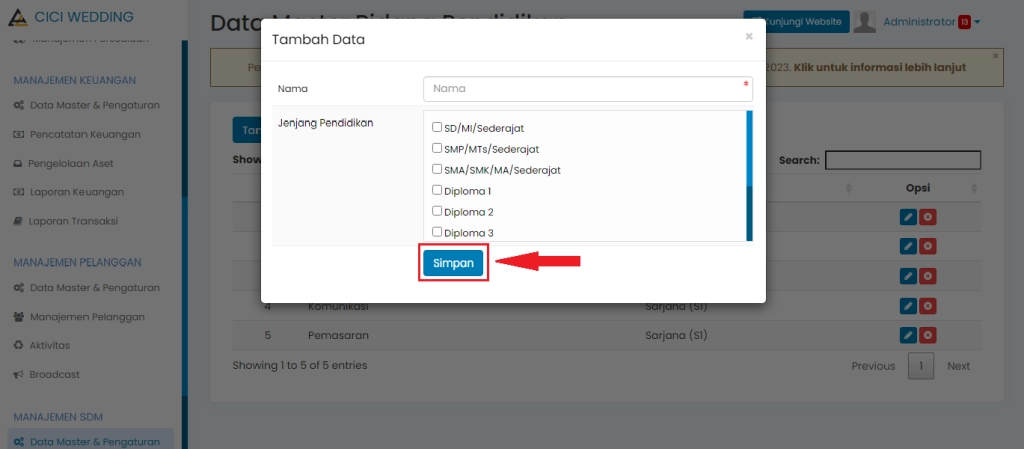
Task: Click the red delete icon for Pemasaran row
Action: [x=928, y=335]
